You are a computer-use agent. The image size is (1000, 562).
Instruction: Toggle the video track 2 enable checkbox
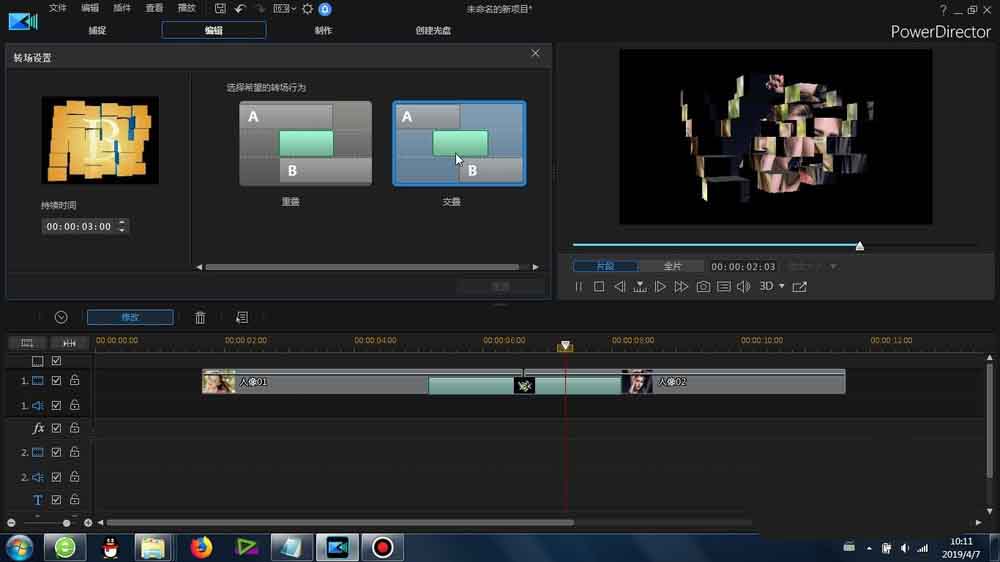point(56,452)
